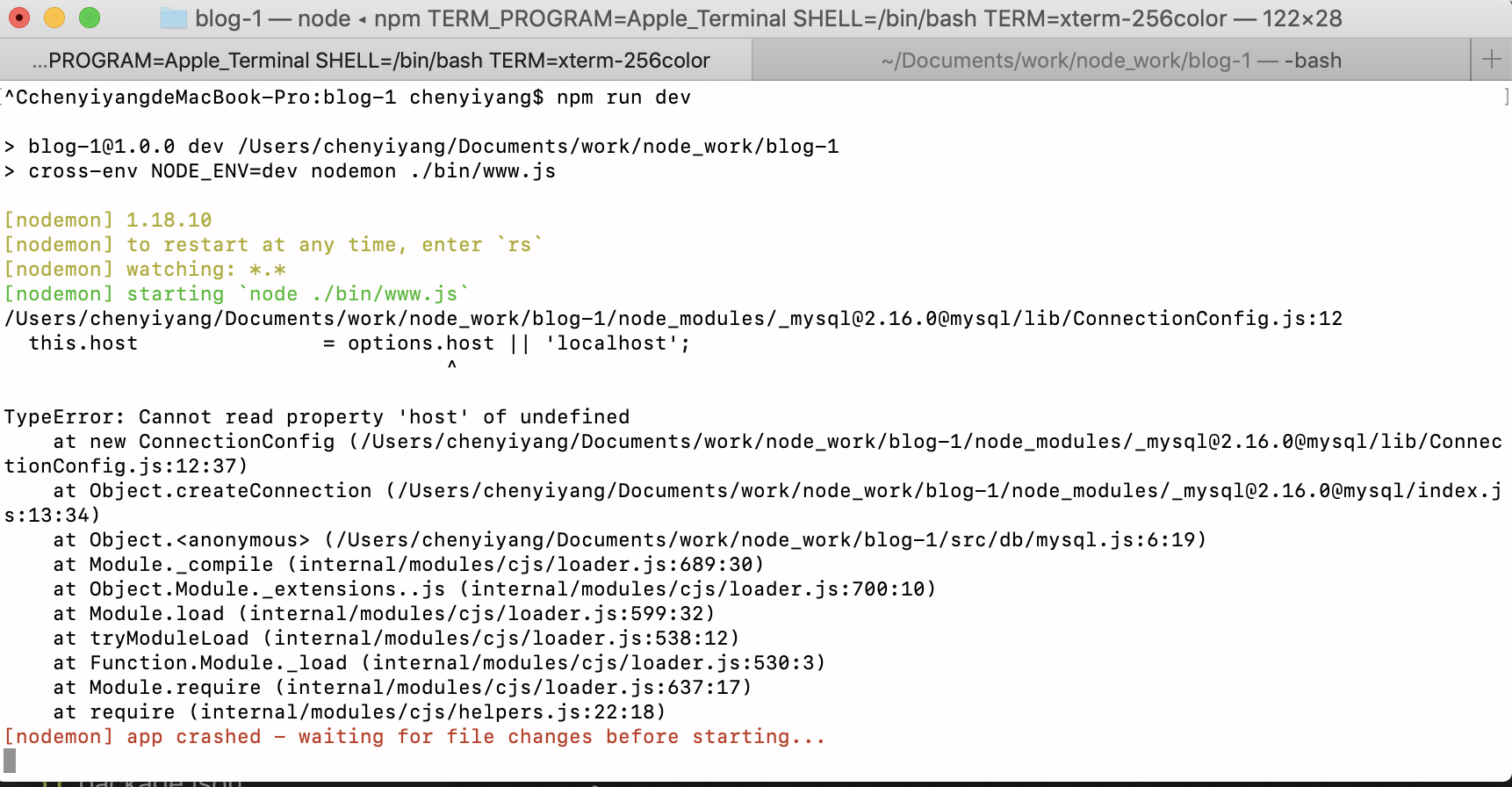This screenshot has height=787, width=1512.
Task: Click the terminal cursor block at the prompt
Action: pos(10,761)
